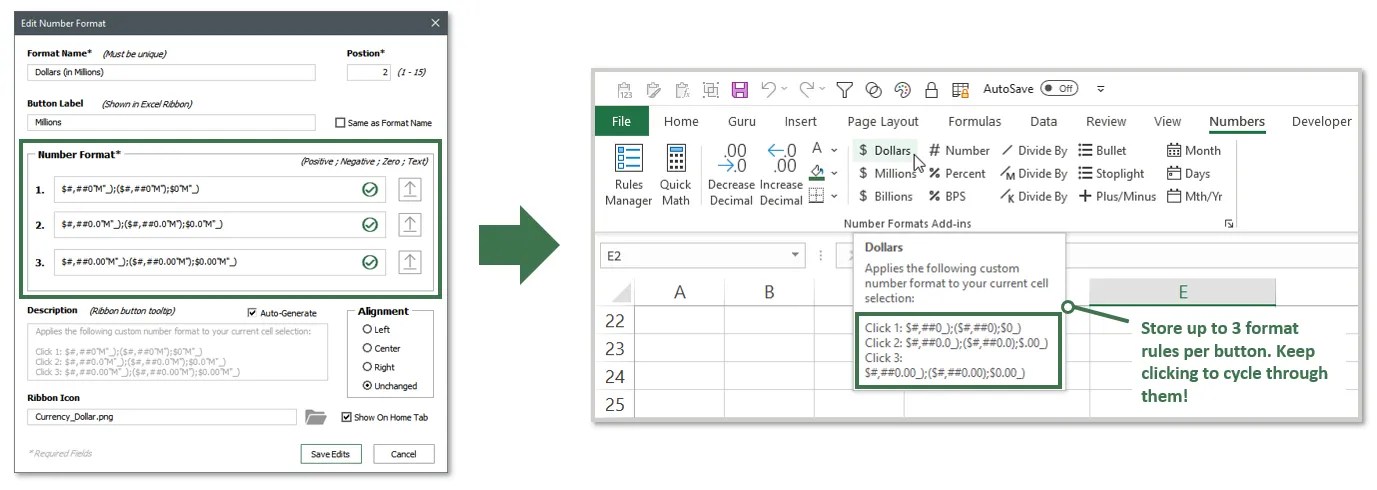The width and height of the screenshot is (1377, 490).
Task: Select column E header in spreadsheet
Action: (1182, 292)
